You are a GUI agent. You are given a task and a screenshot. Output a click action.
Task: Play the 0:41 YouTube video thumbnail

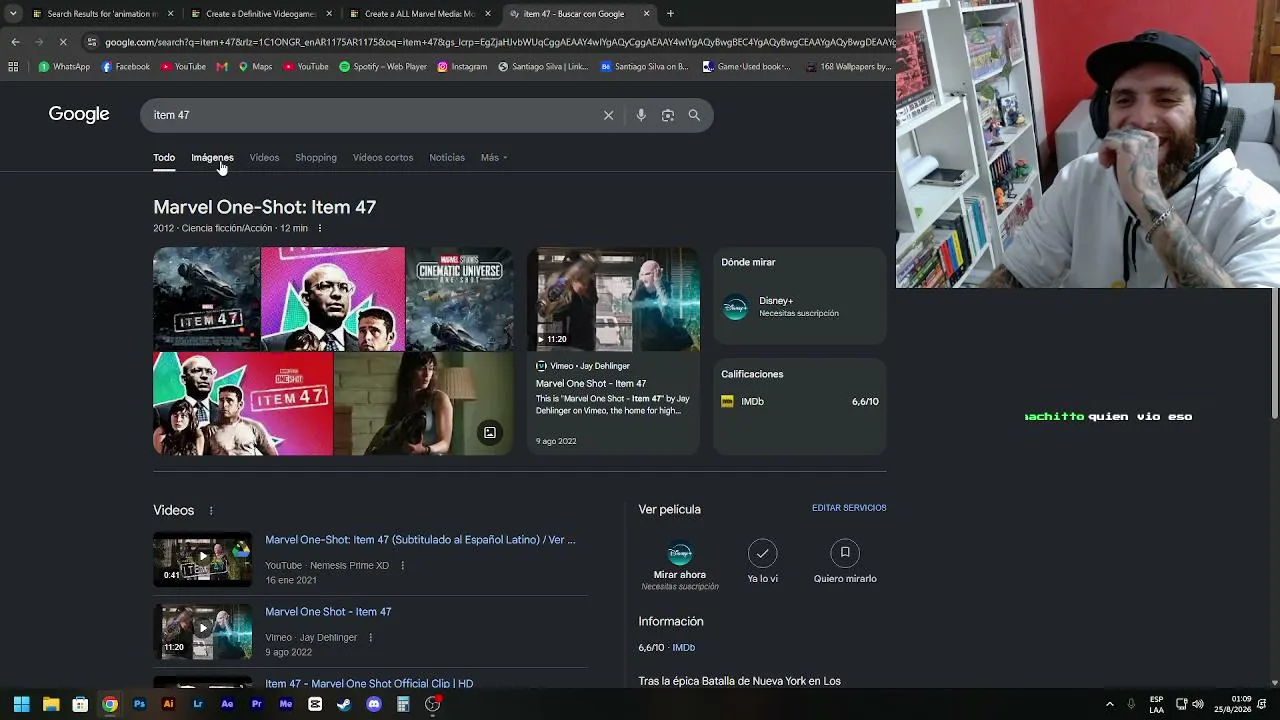202,558
